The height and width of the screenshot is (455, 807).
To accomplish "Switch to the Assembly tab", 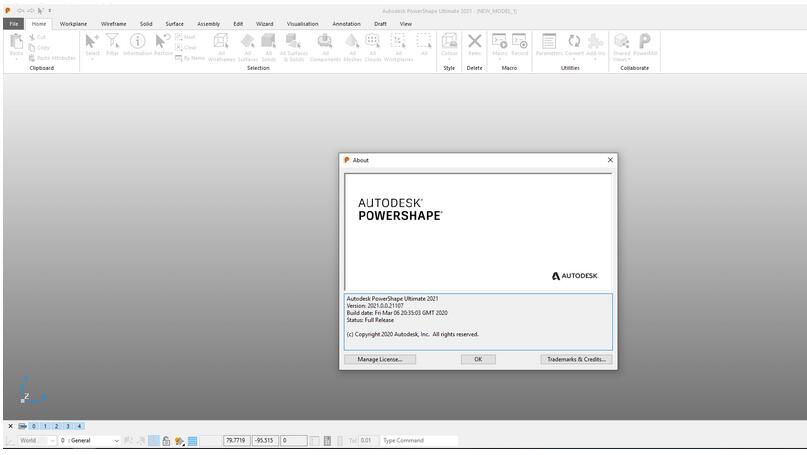I will tap(208, 24).
